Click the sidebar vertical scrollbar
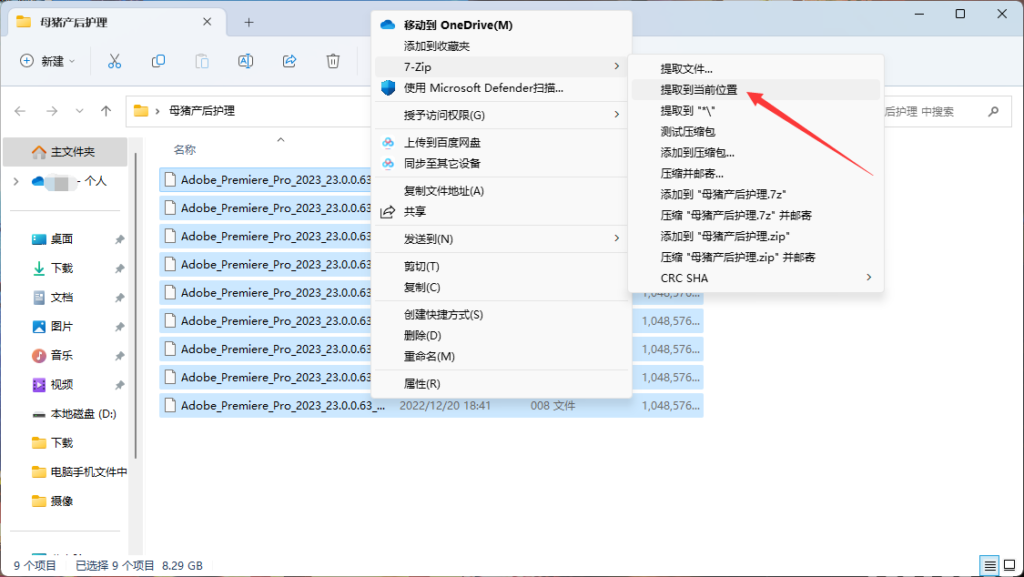The image size is (1024, 577). click(x=136, y=305)
